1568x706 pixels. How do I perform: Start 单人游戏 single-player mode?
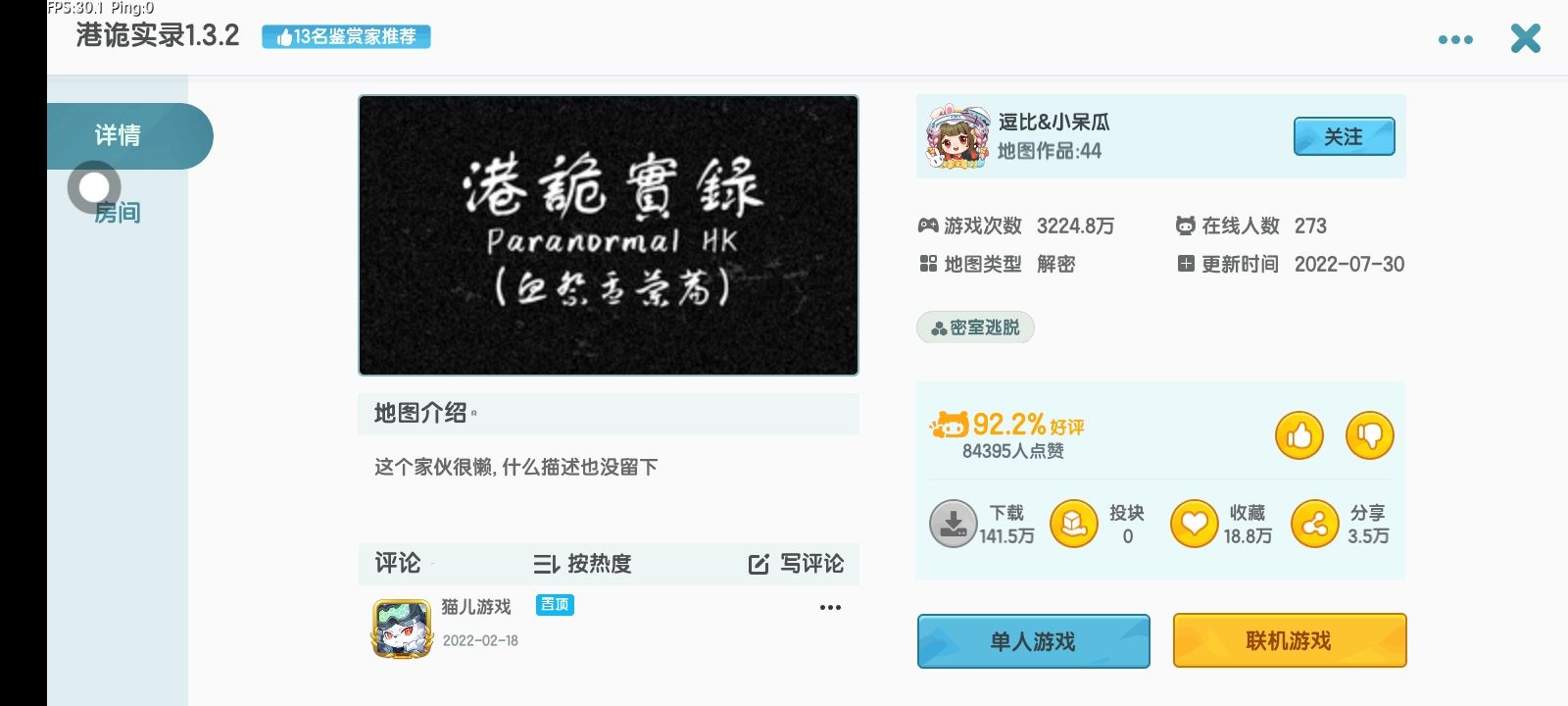coord(1033,641)
